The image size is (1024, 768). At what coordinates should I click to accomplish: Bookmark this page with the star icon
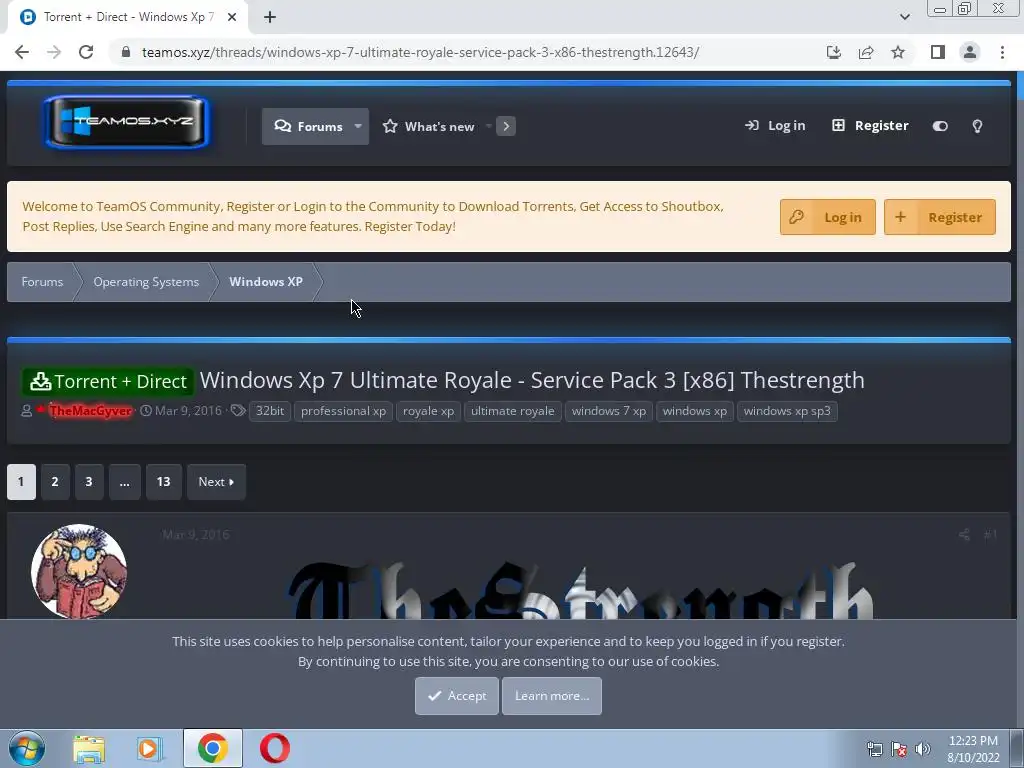[x=898, y=52]
